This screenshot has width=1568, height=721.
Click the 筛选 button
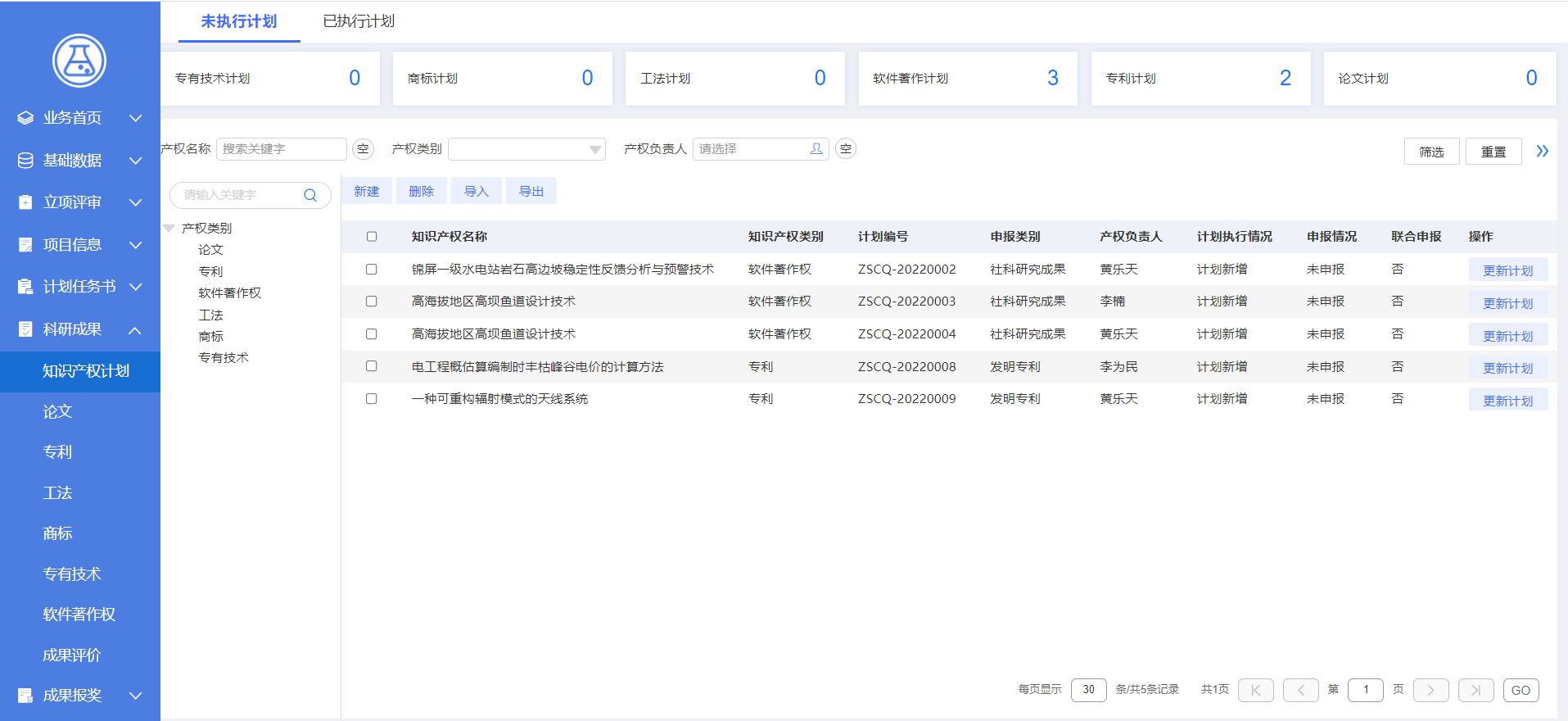click(1432, 152)
